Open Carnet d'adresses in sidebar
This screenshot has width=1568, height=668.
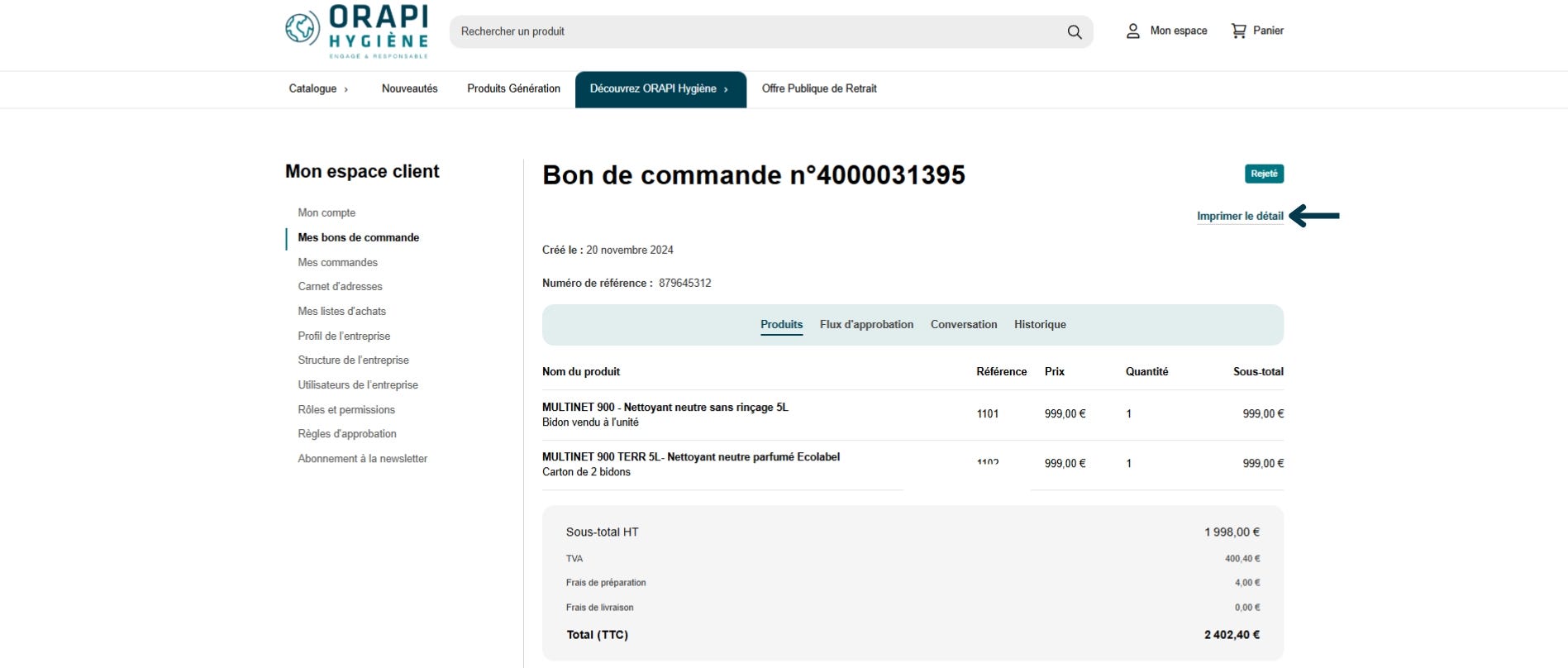tap(340, 286)
